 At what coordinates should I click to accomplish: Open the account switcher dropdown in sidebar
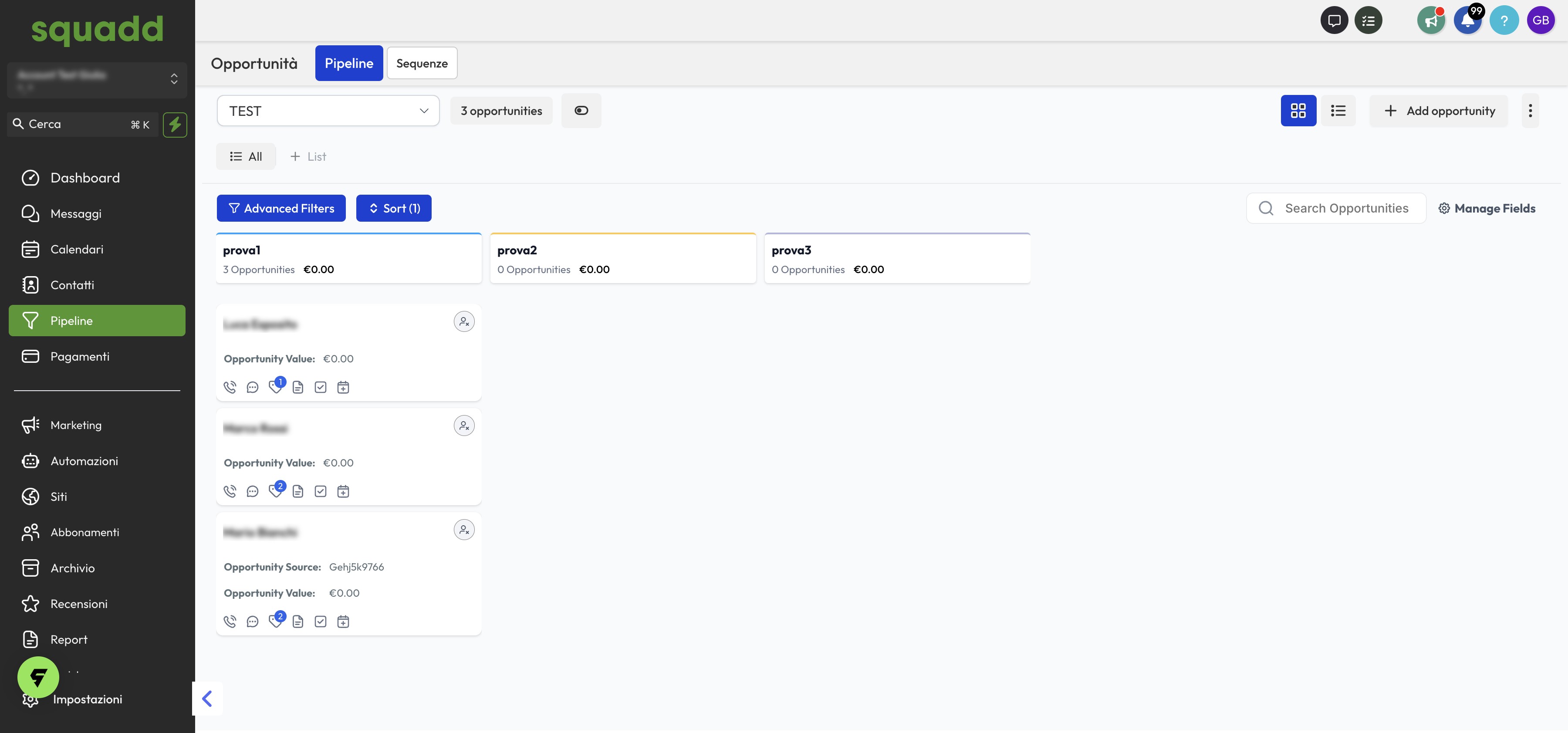click(x=98, y=80)
